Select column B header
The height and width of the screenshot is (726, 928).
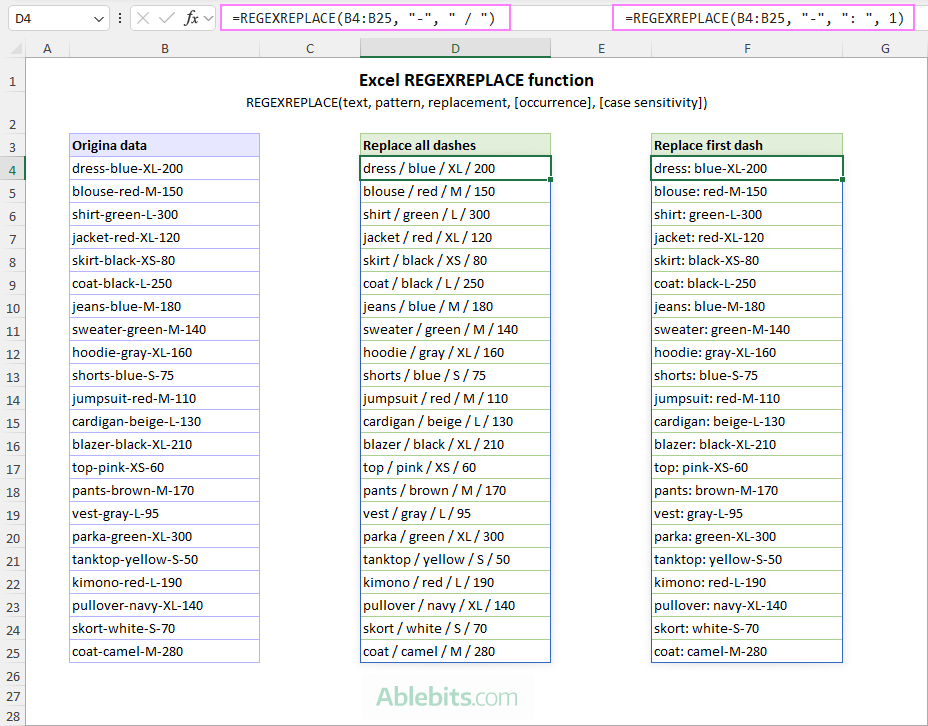[165, 49]
